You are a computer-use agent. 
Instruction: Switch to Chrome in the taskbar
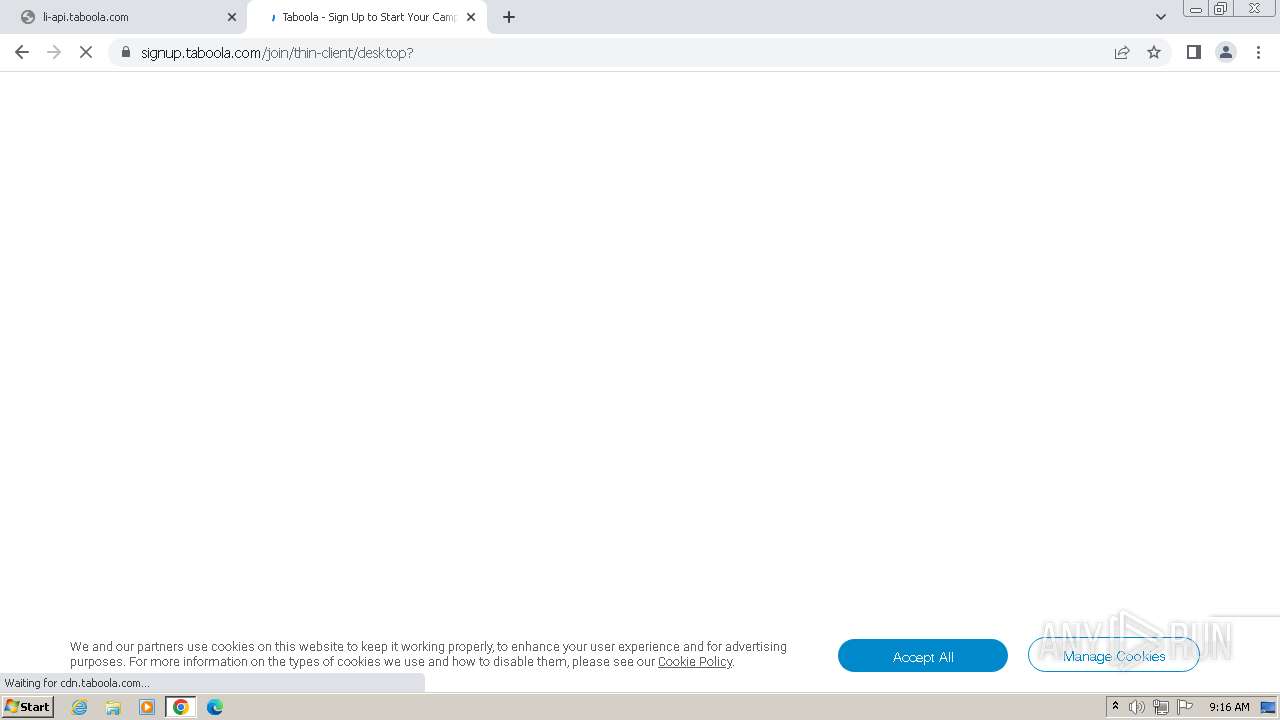[x=181, y=707]
